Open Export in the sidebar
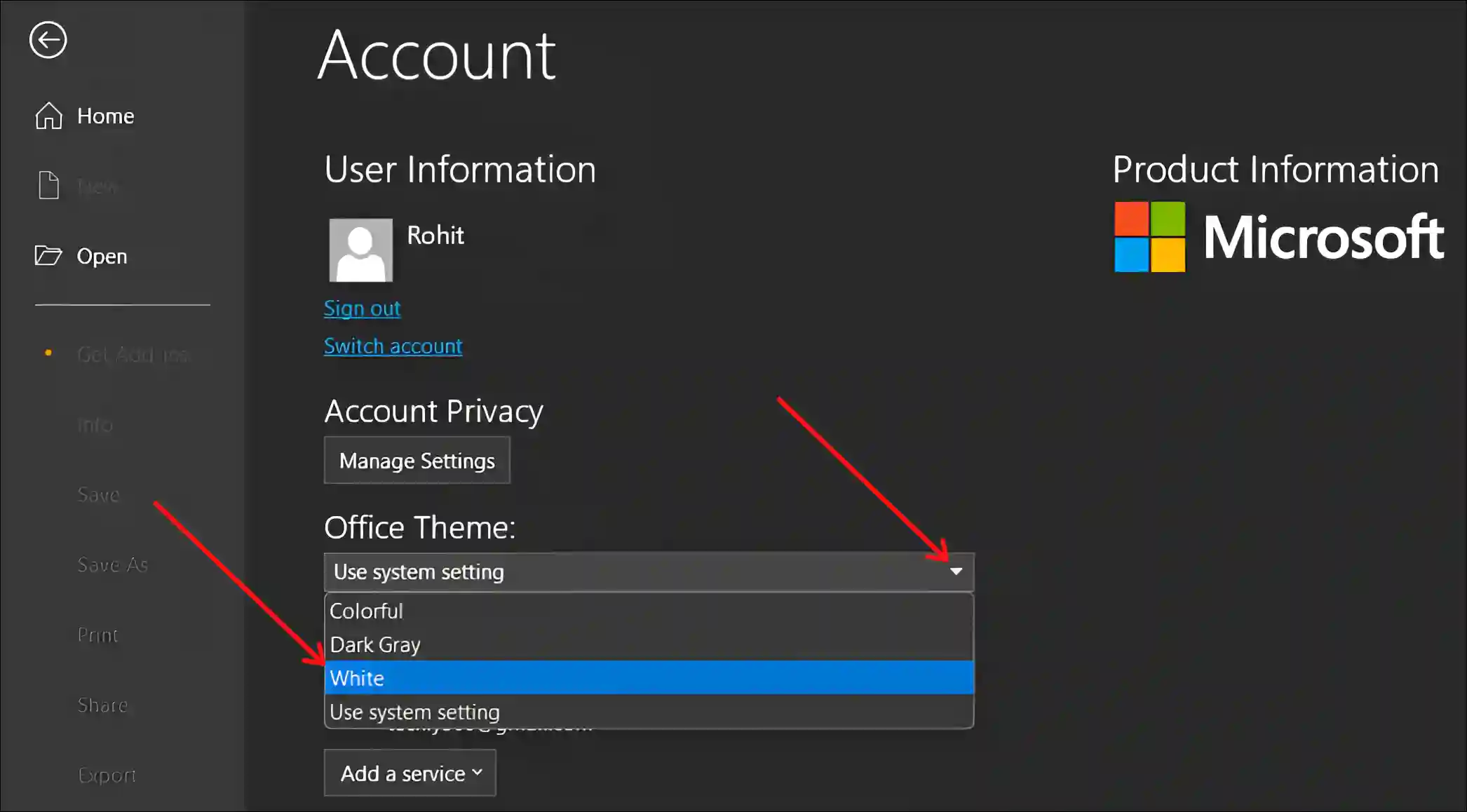This screenshot has width=1467, height=812. [x=107, y=775]
